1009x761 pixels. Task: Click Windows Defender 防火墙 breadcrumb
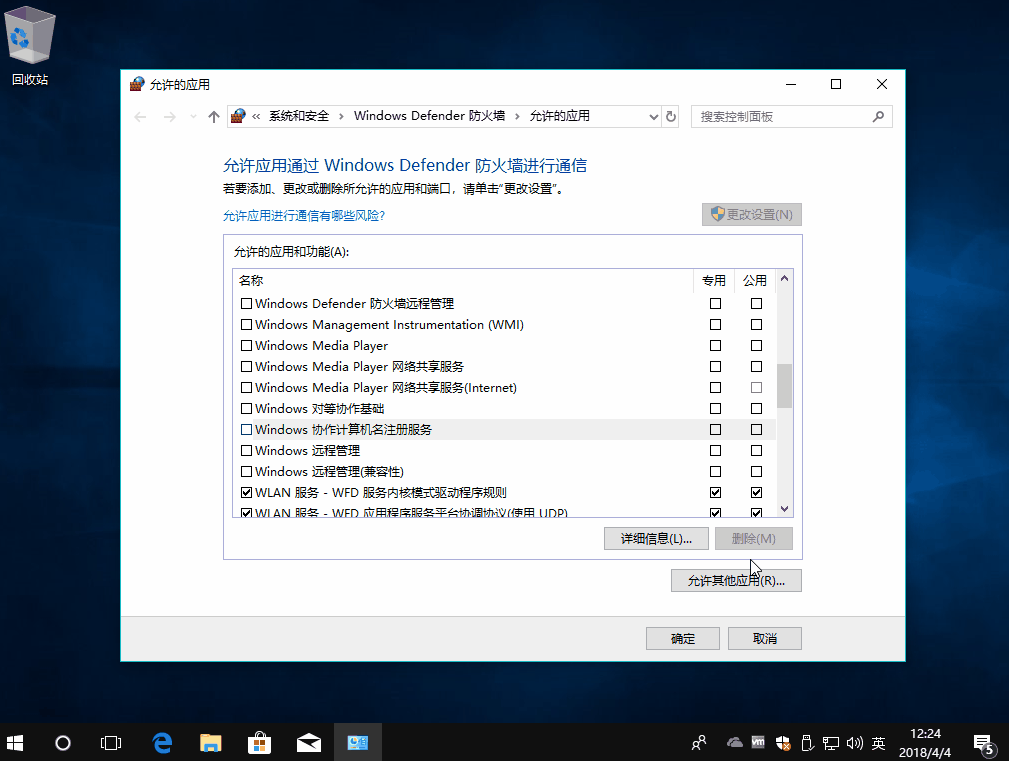click(x=429, y=116)
